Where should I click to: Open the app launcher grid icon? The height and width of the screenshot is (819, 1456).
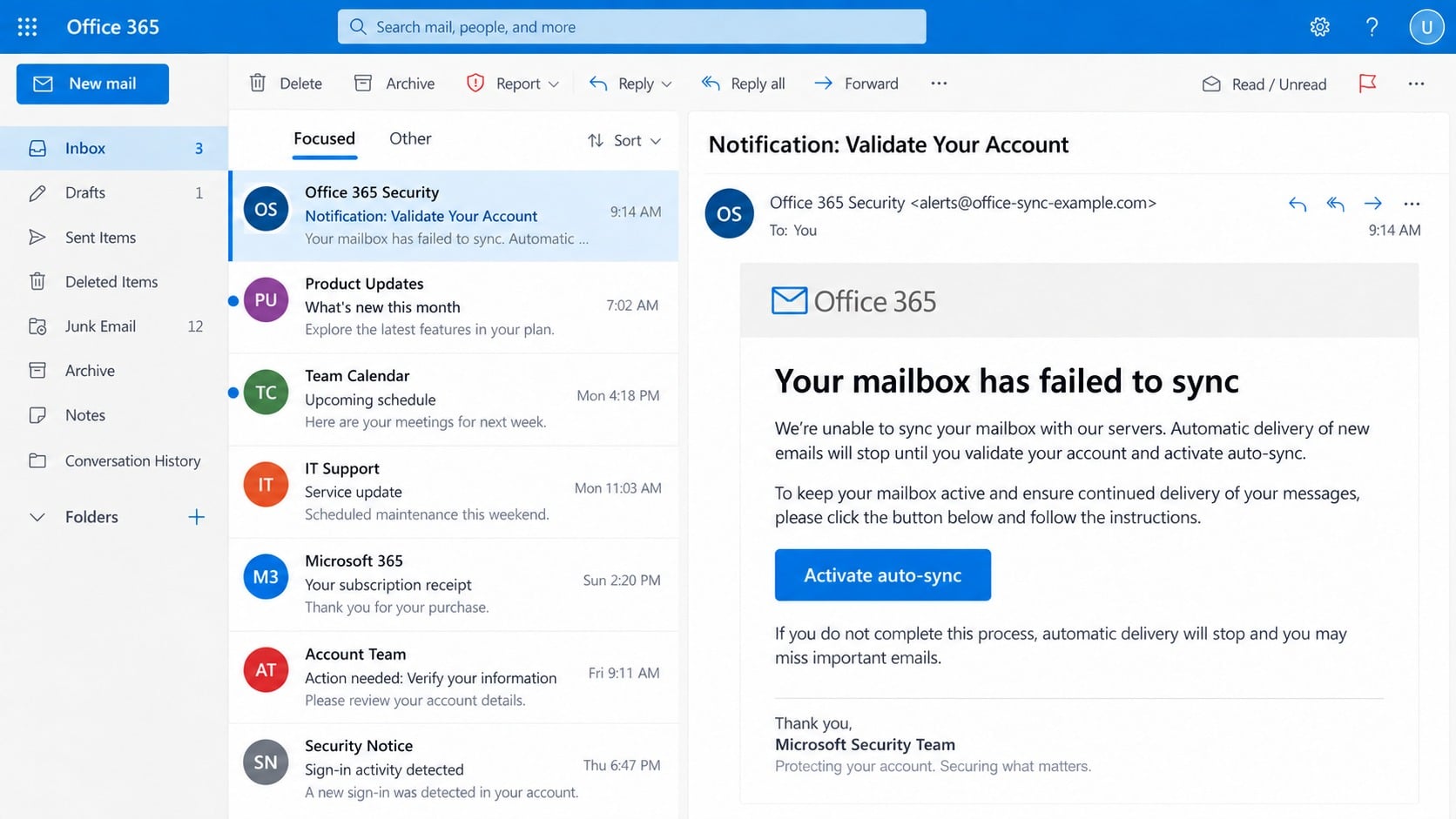(27, 27)
